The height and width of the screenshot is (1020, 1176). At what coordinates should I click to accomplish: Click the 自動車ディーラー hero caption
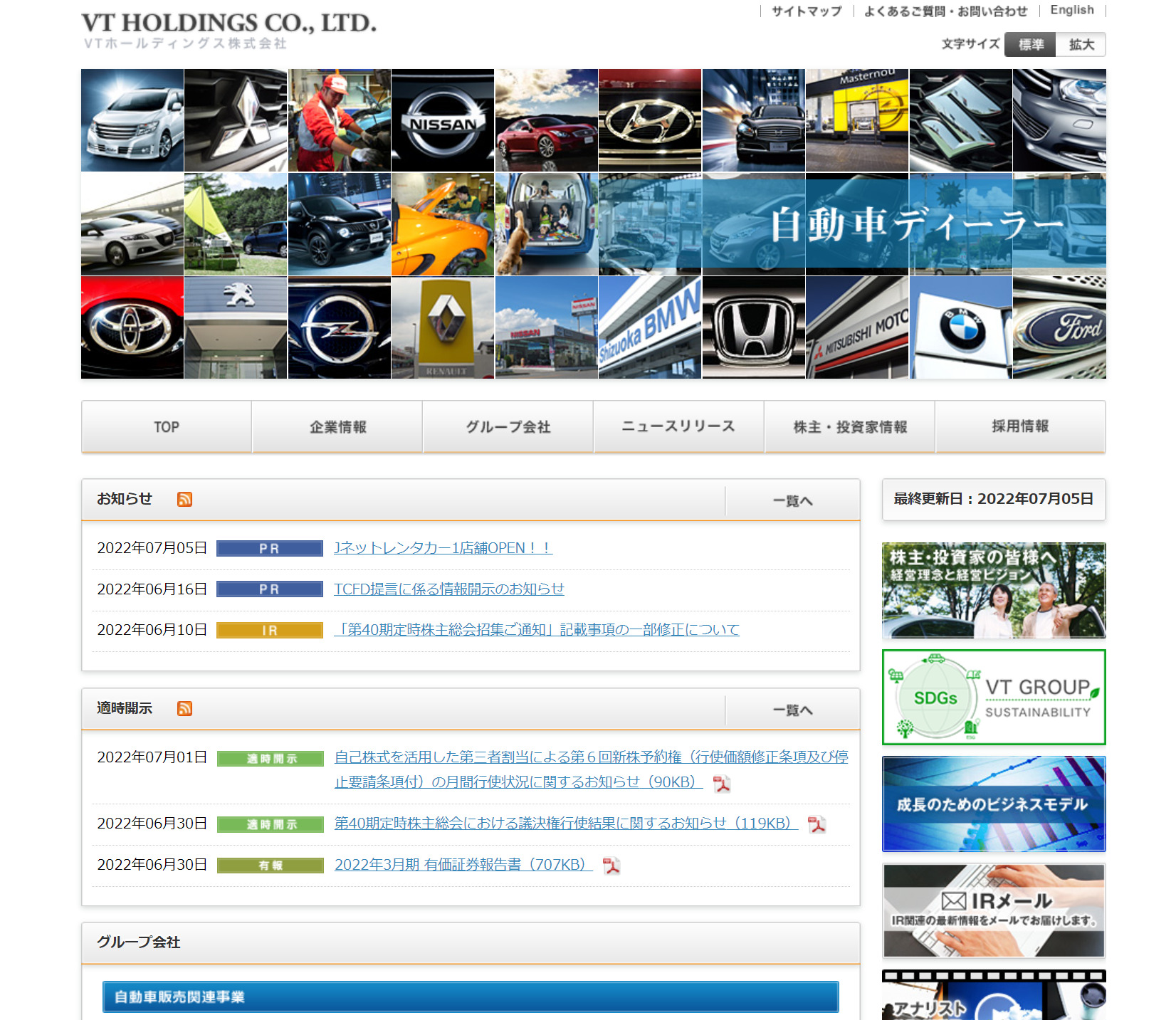917,224
